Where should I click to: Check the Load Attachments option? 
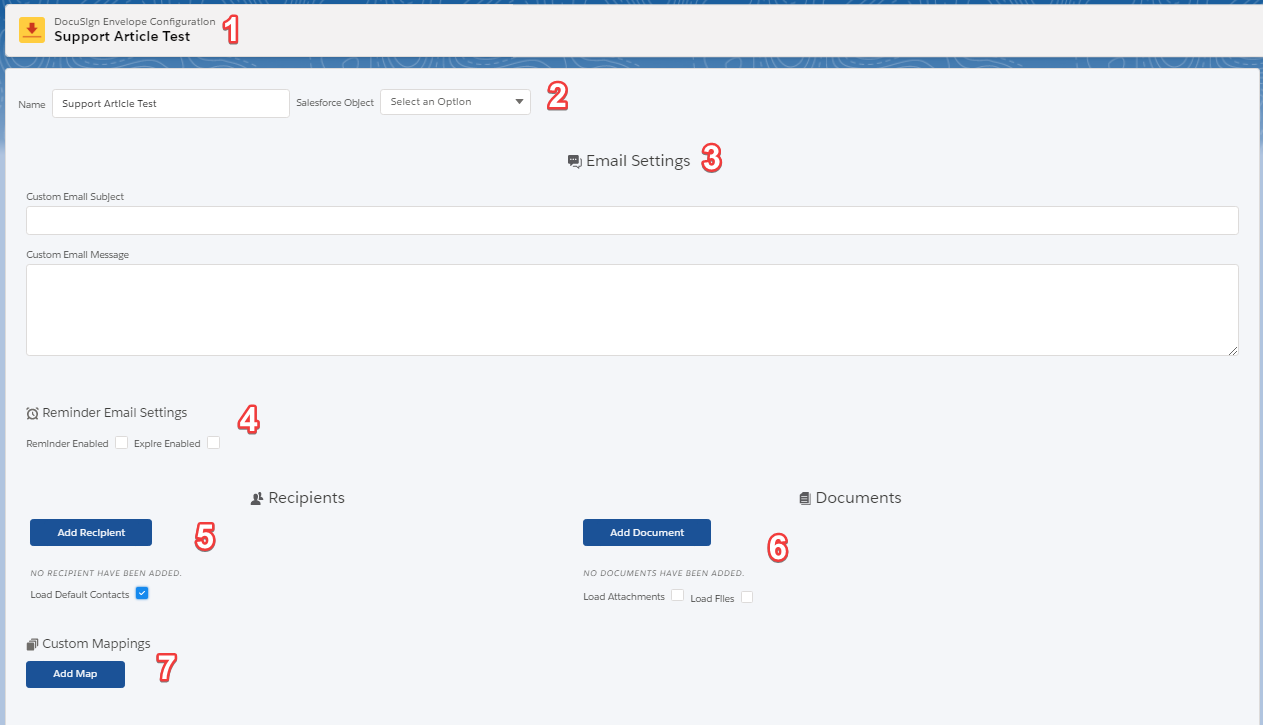pos(677,595)
